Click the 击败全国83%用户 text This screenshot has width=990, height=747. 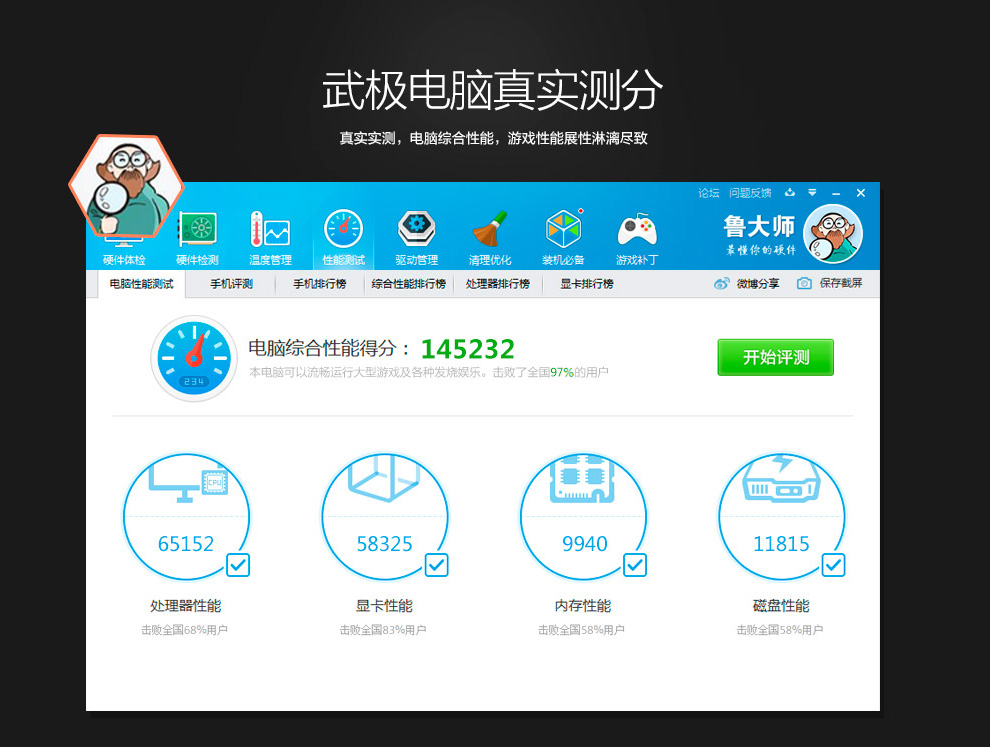click(383, 630)
